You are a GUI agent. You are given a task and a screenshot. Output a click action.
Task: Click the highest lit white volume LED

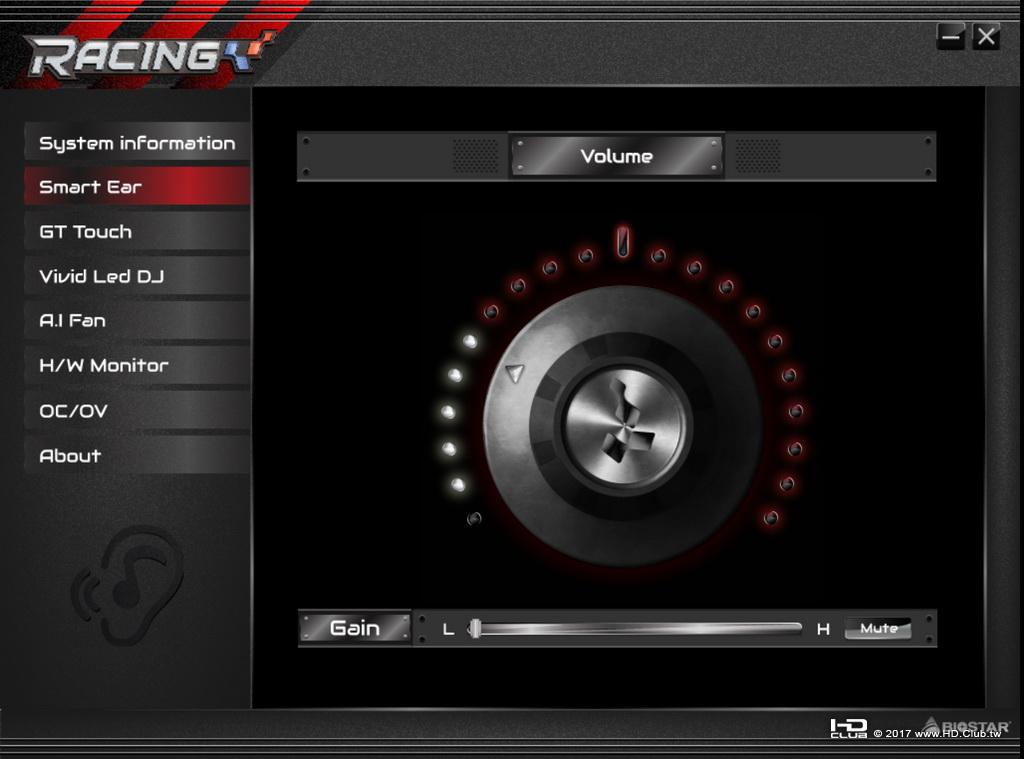(470, 341)
